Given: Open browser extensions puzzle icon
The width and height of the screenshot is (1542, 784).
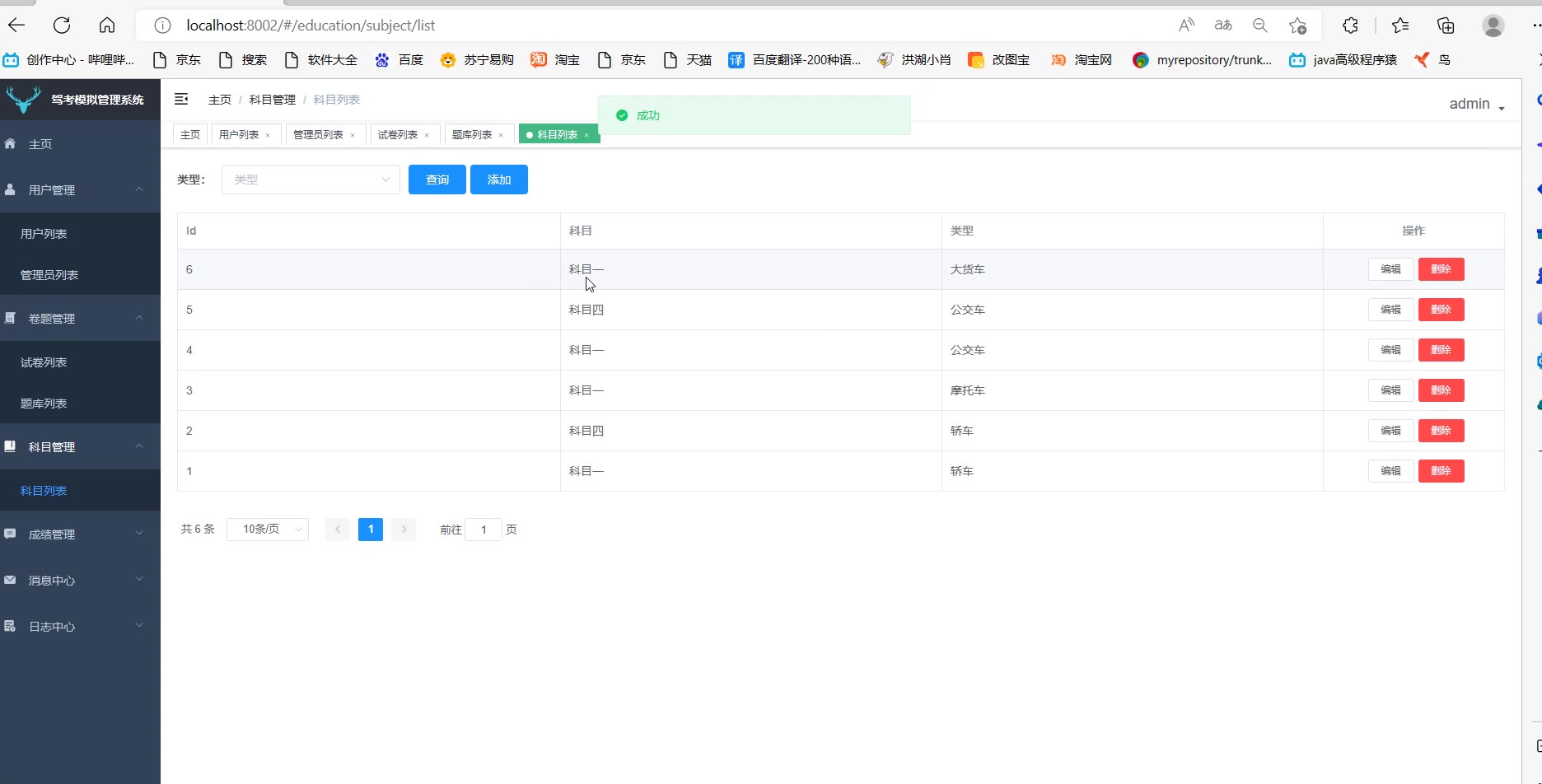Looking at the screenshot, I should pos(1350,26).
